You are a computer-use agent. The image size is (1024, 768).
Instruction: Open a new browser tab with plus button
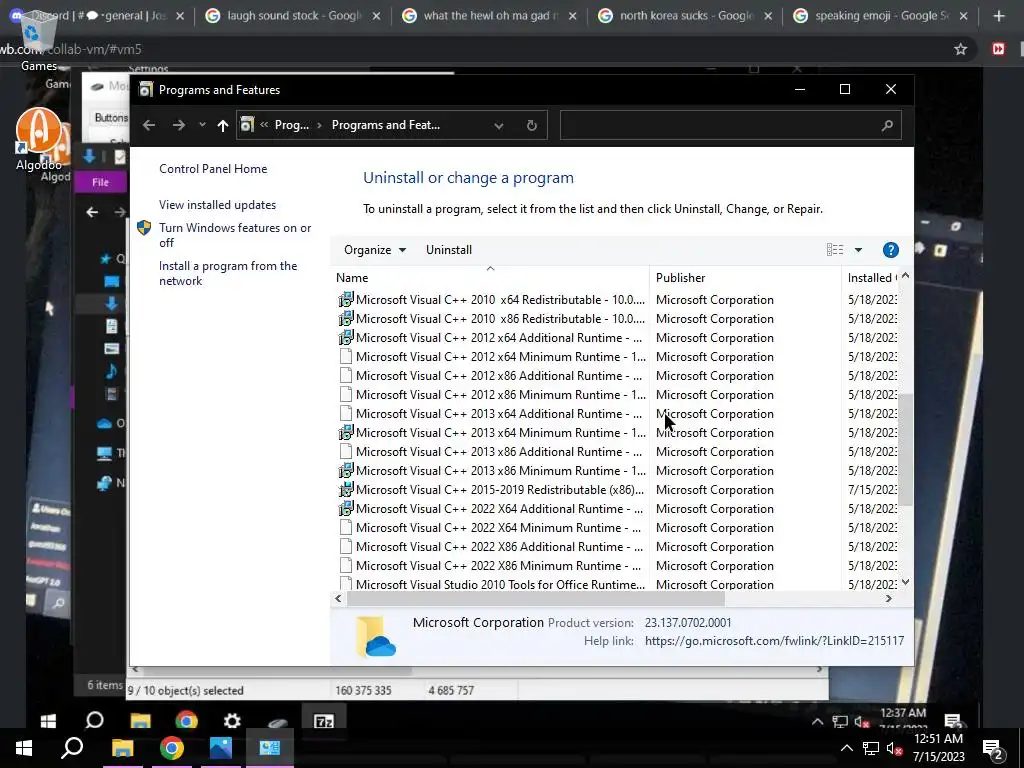999,16
